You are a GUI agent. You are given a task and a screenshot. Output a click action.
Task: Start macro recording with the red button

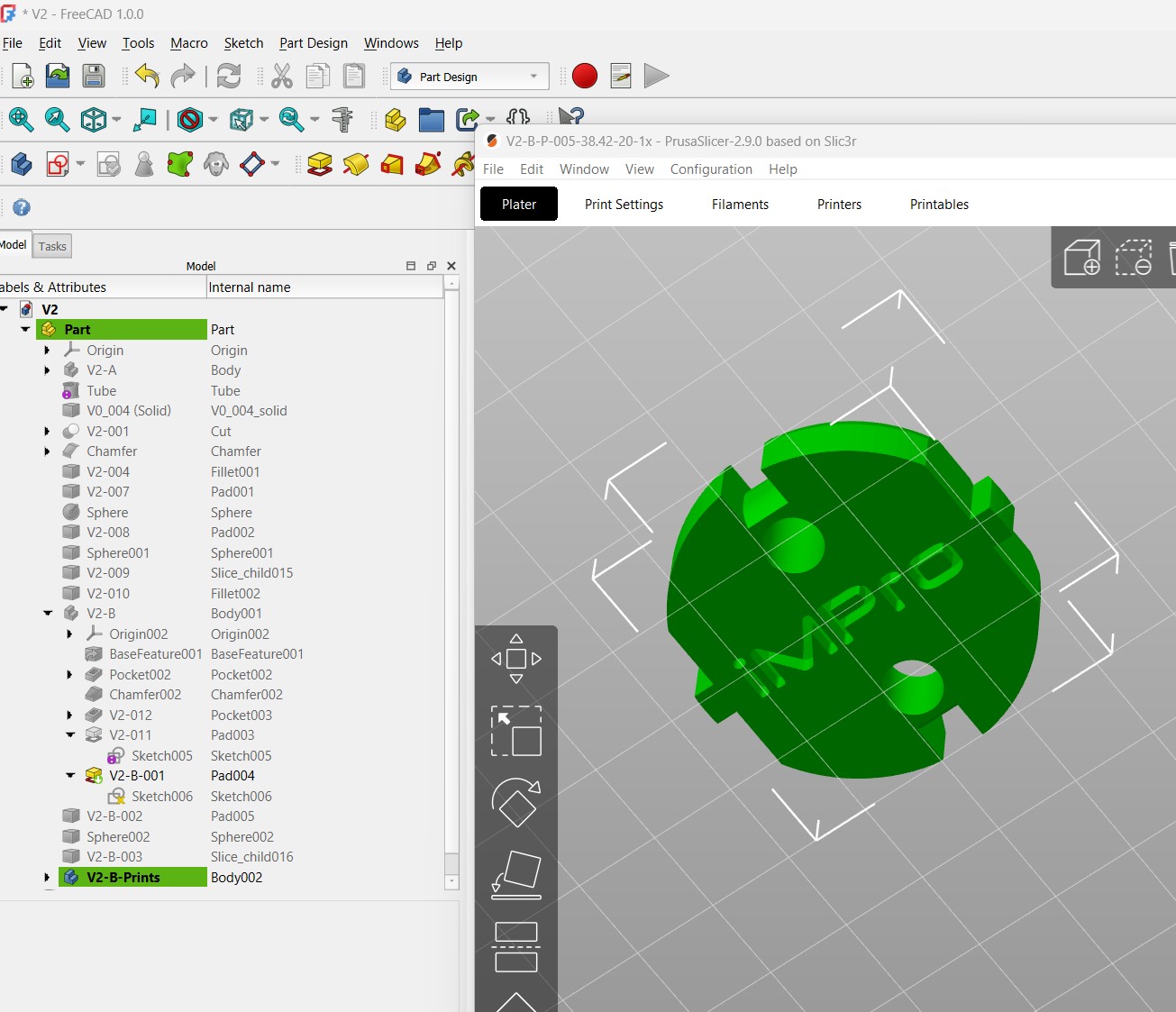pos(585,77)
